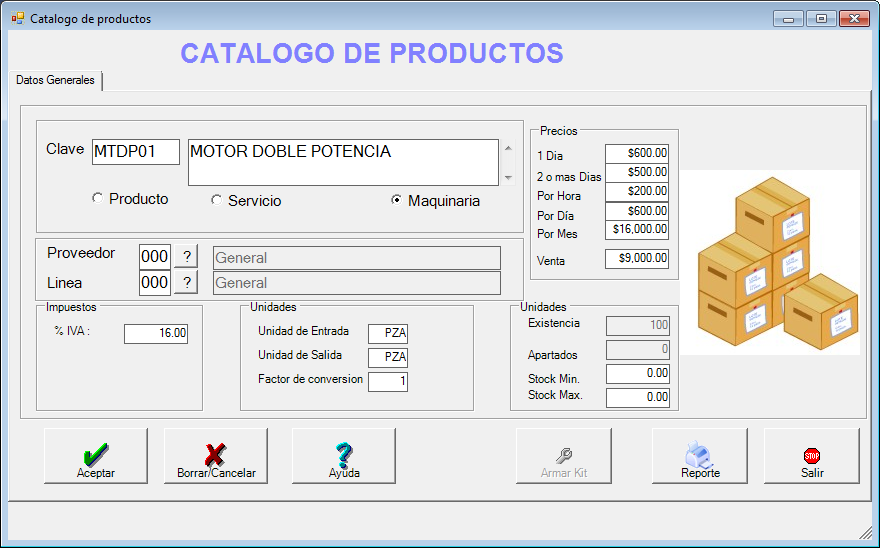
Task: Click the Stock Max. label
Action: (x=556, y=395)
